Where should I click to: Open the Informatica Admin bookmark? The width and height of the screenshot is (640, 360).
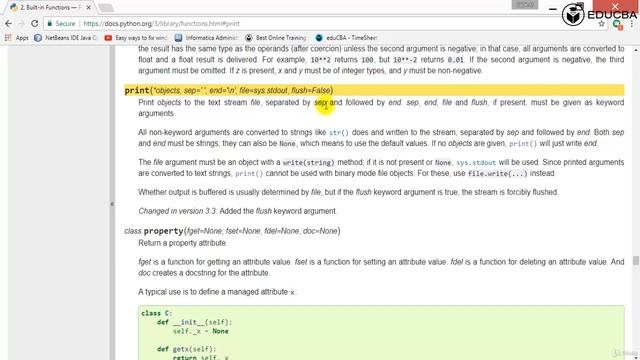tap(206, 38)
